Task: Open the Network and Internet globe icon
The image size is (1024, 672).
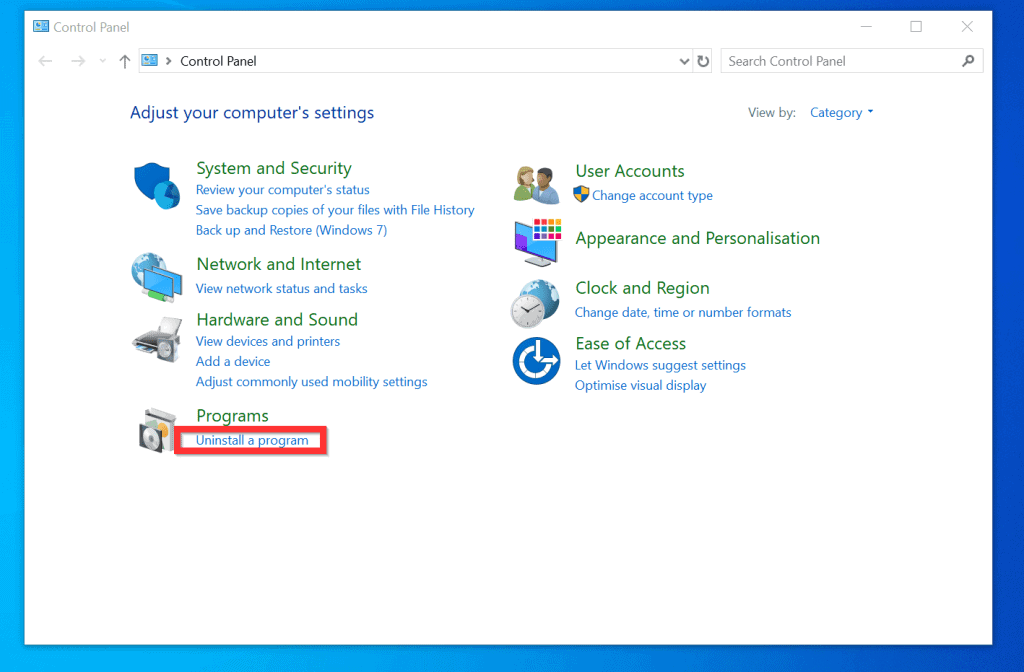Action: 157,278
